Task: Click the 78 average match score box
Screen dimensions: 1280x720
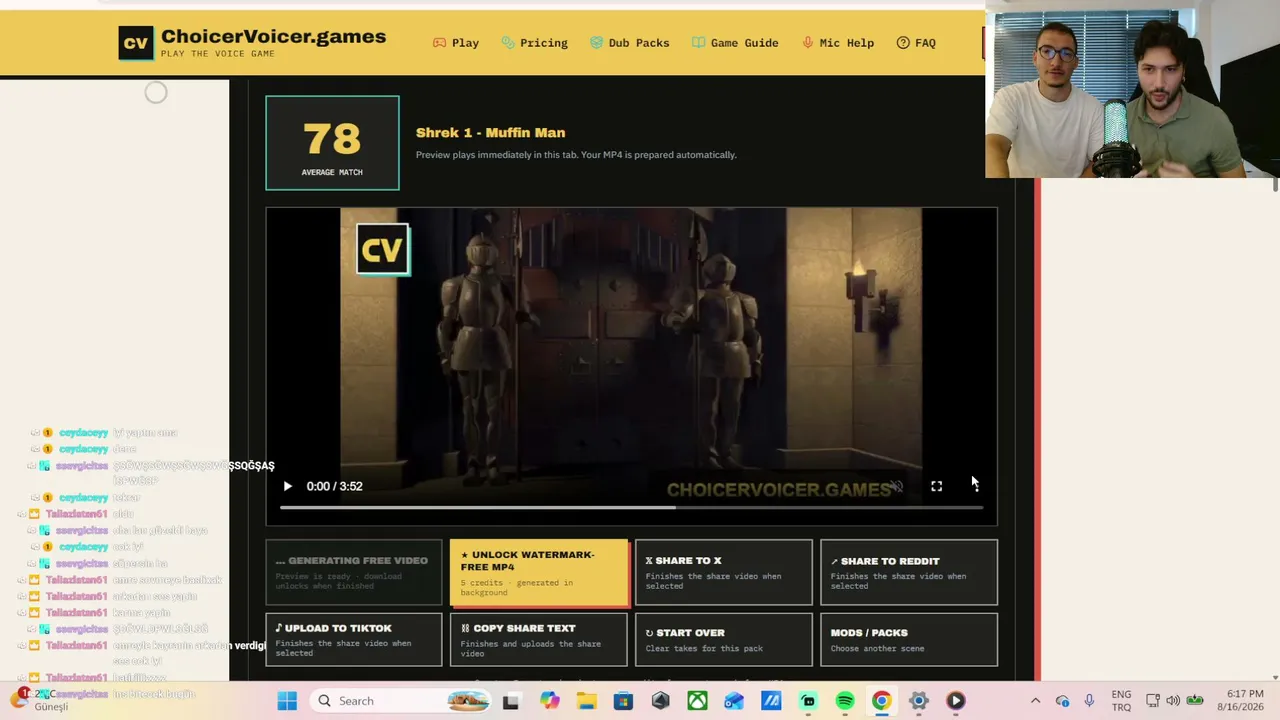Action: click(332, 143)
